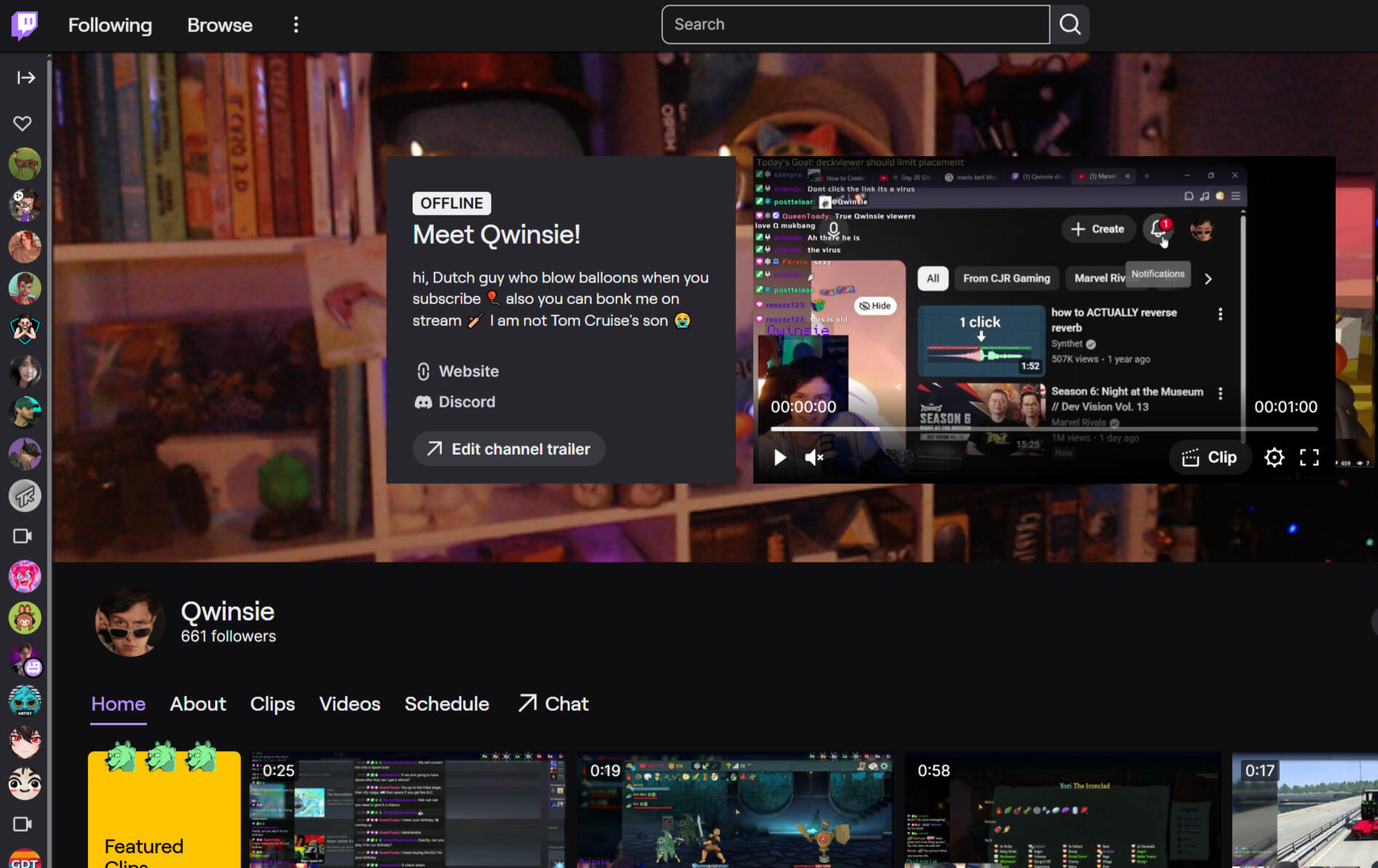Open the 0:19 clip thumbnail
This screenshot has height=868, width=1378.
(x=735, y=809)
